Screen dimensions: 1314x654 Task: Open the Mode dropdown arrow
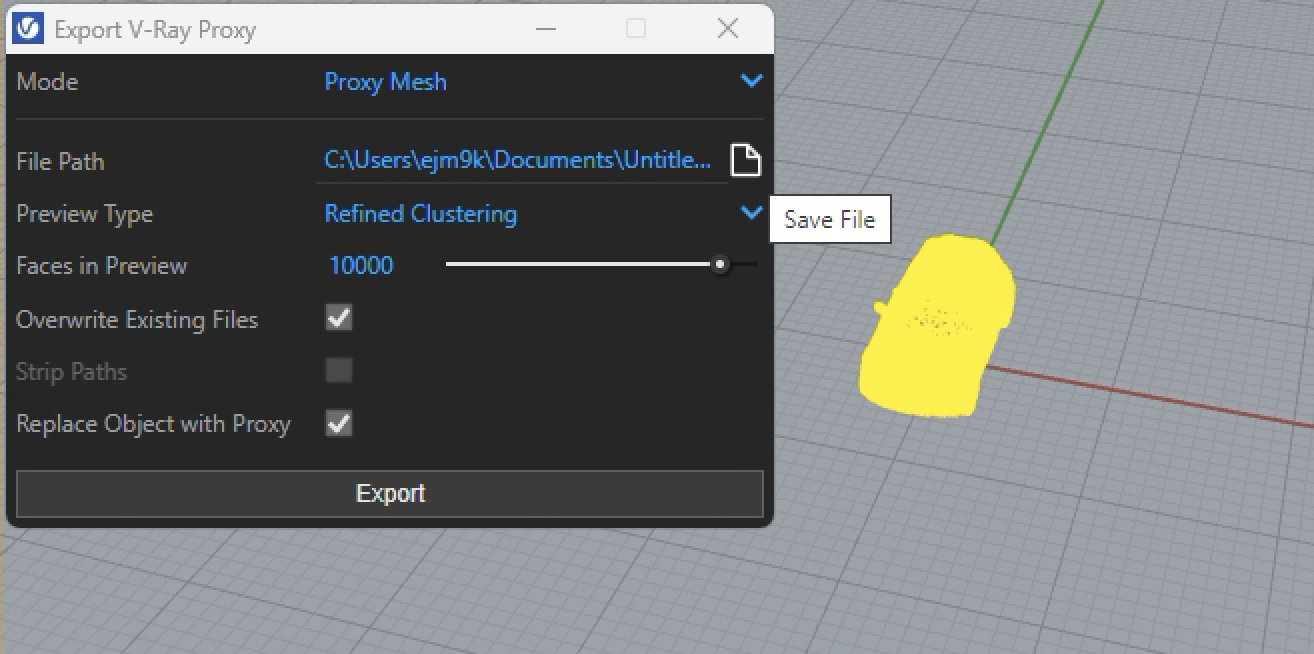(x=751, y=81)
